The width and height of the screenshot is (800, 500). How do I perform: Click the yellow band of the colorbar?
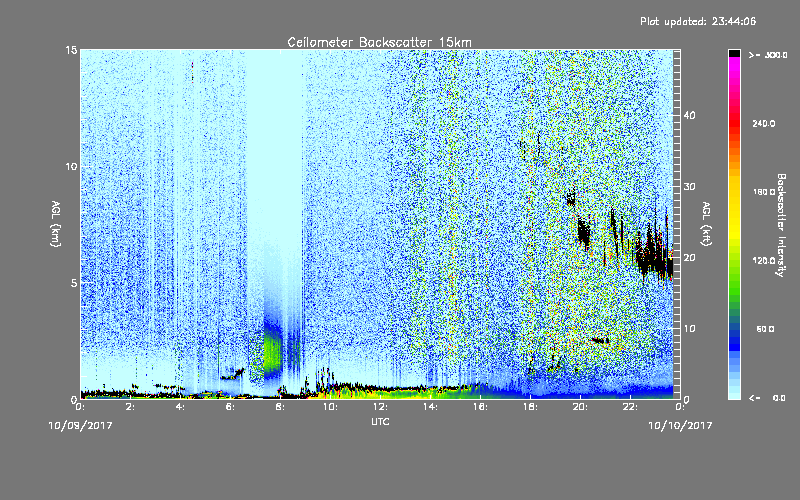[734, 207]
